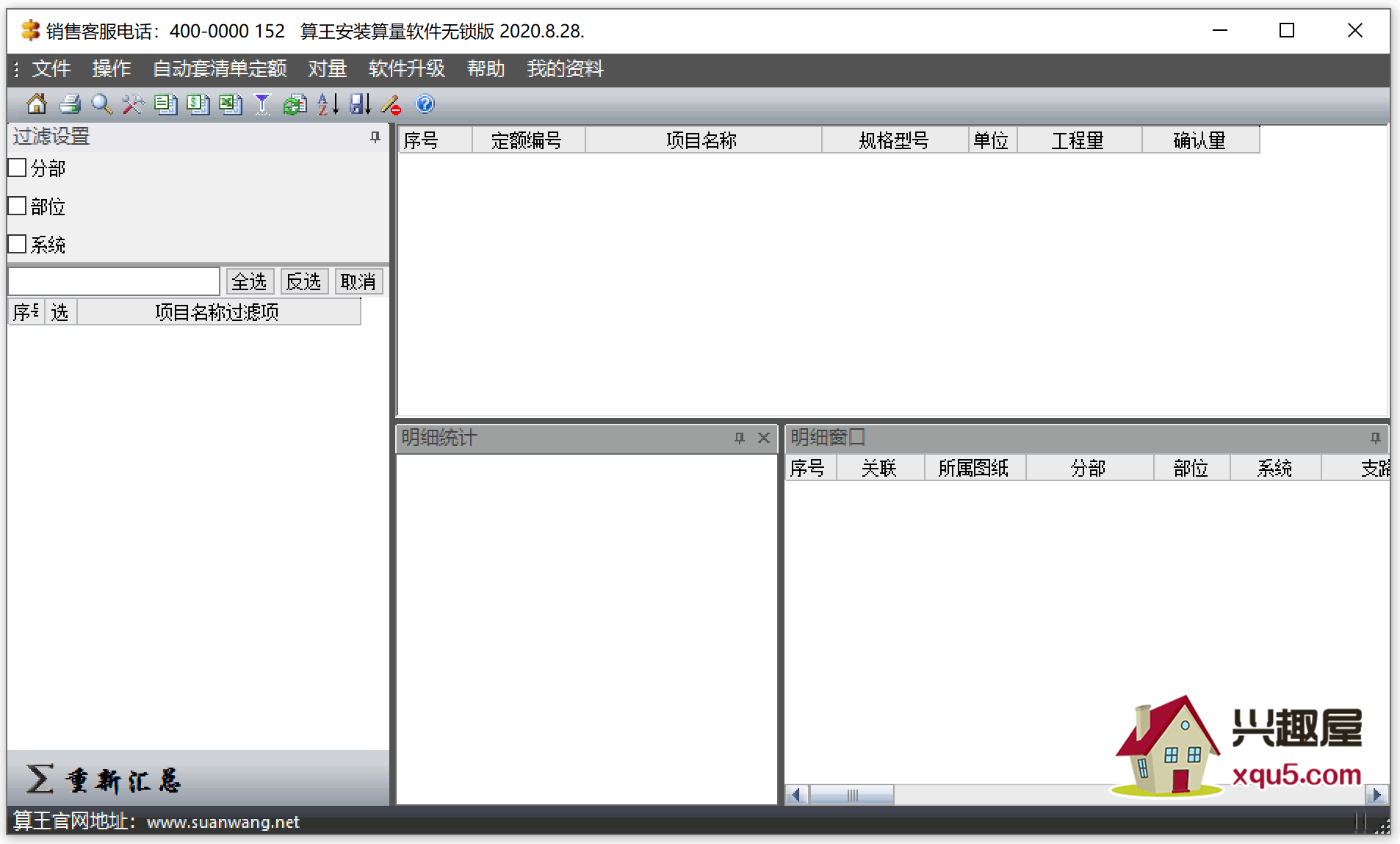1400x844 pixels.
Task: Click the 系统 column header in 明细窗口
Action: (1274, 468)
